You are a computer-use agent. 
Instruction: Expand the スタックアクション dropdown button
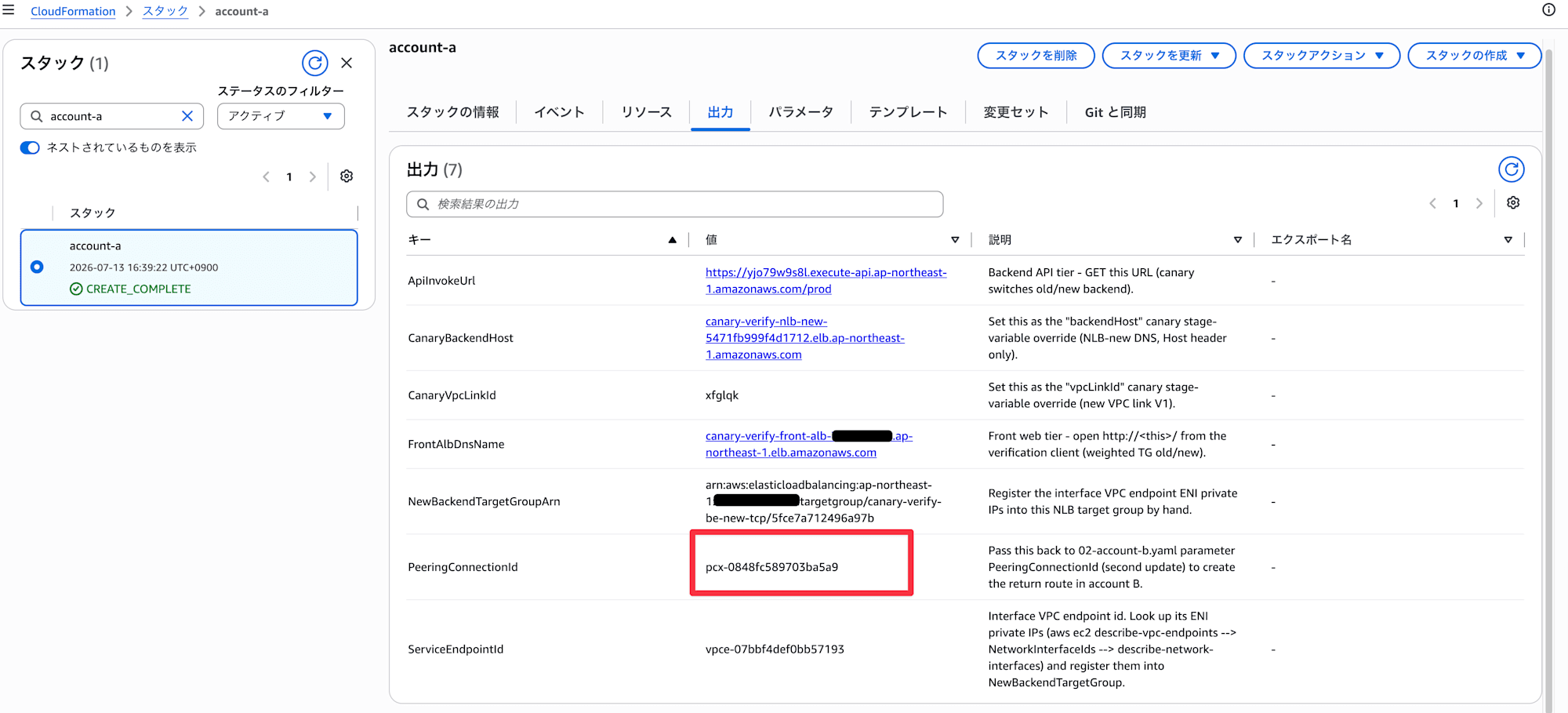1322,56
